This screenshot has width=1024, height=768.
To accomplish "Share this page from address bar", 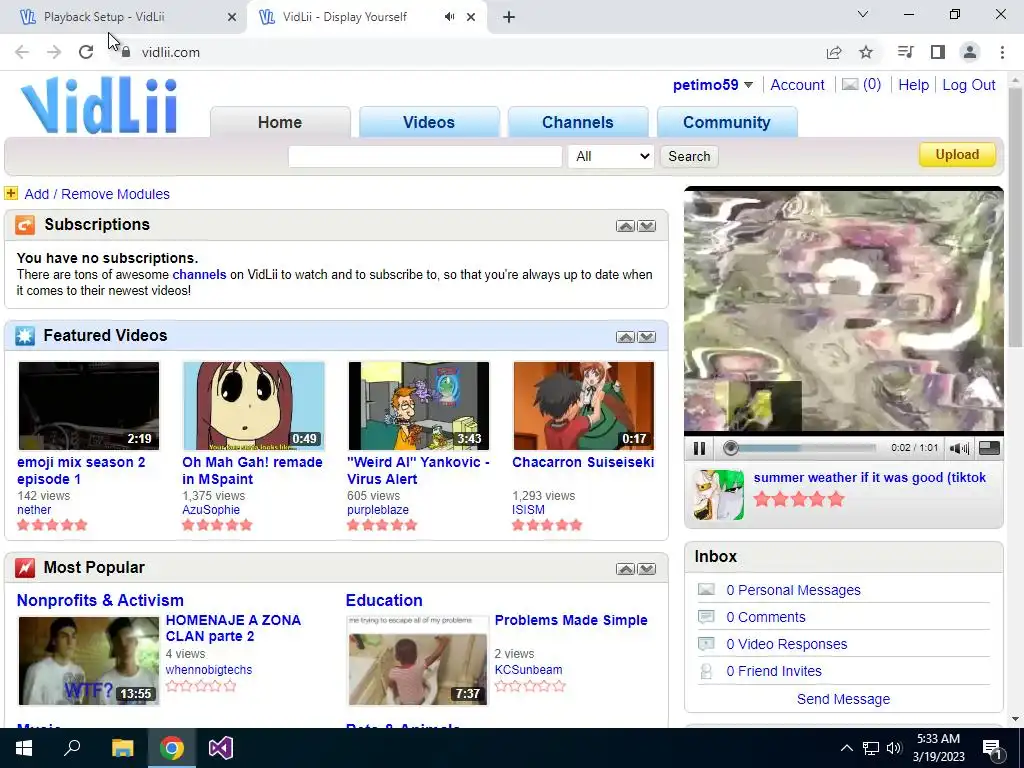I will (x=834, y=52).
